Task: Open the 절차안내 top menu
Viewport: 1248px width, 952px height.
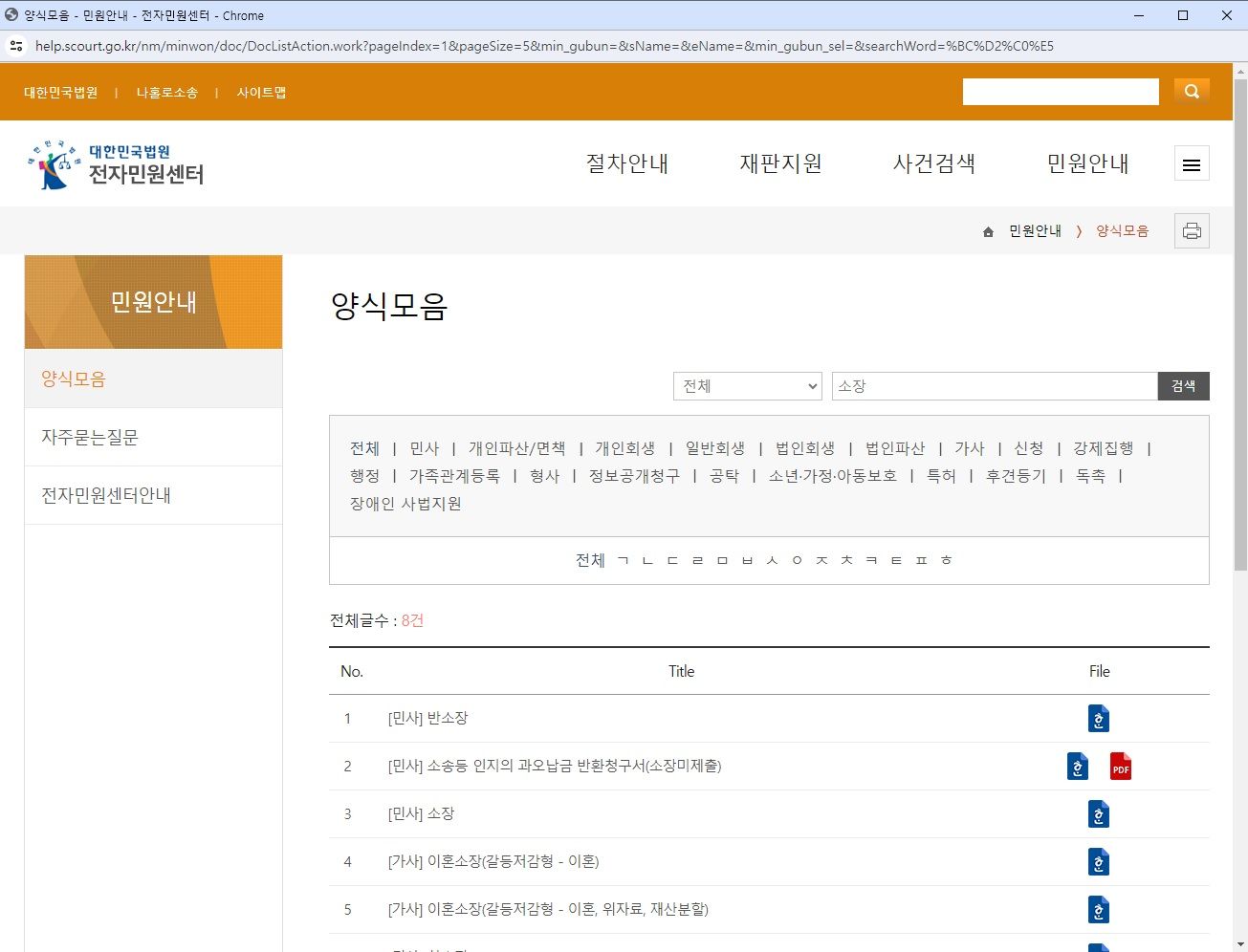Action: (x=626, y=164)
